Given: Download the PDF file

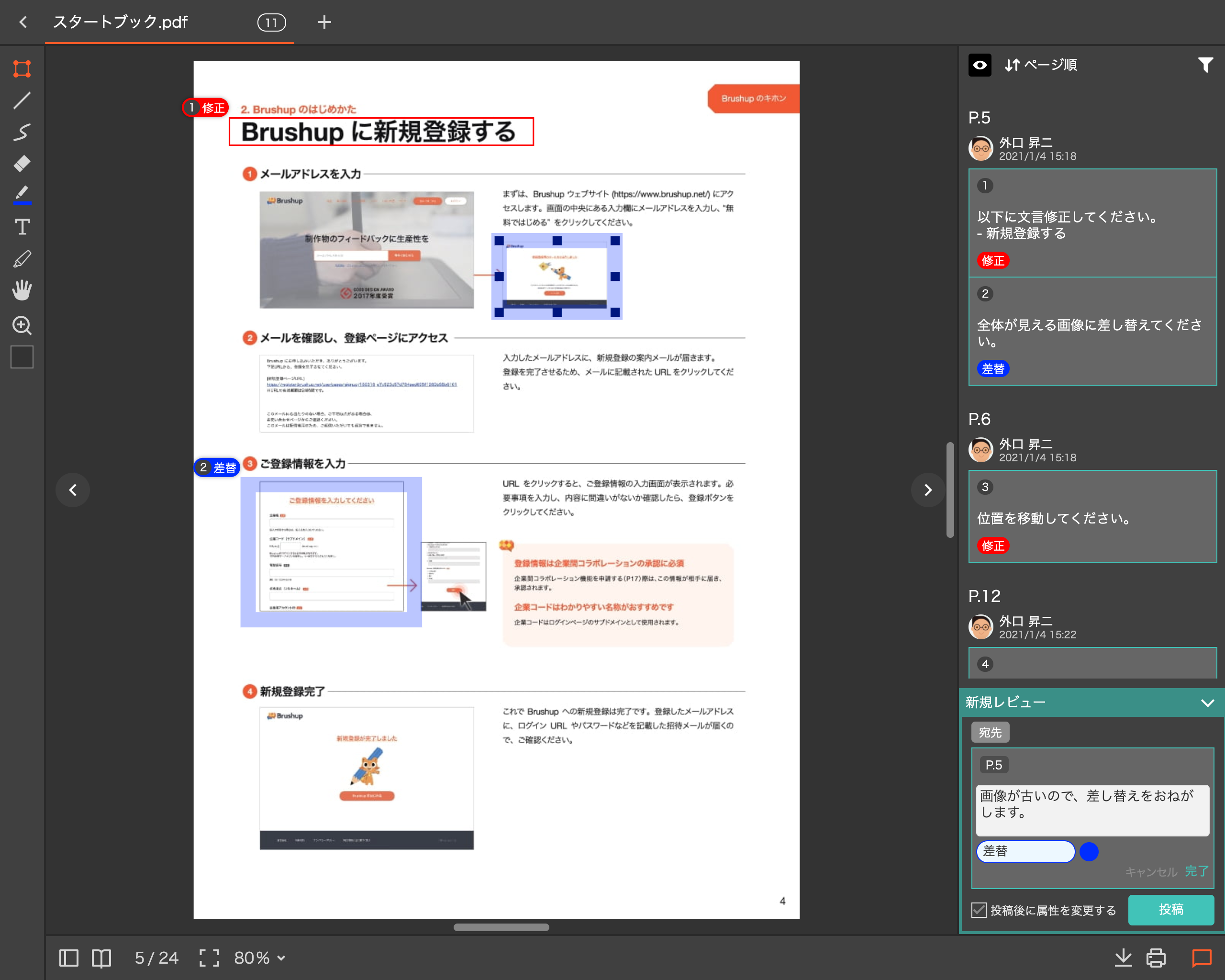Looking at the screenshot, I should (1123, 958).
